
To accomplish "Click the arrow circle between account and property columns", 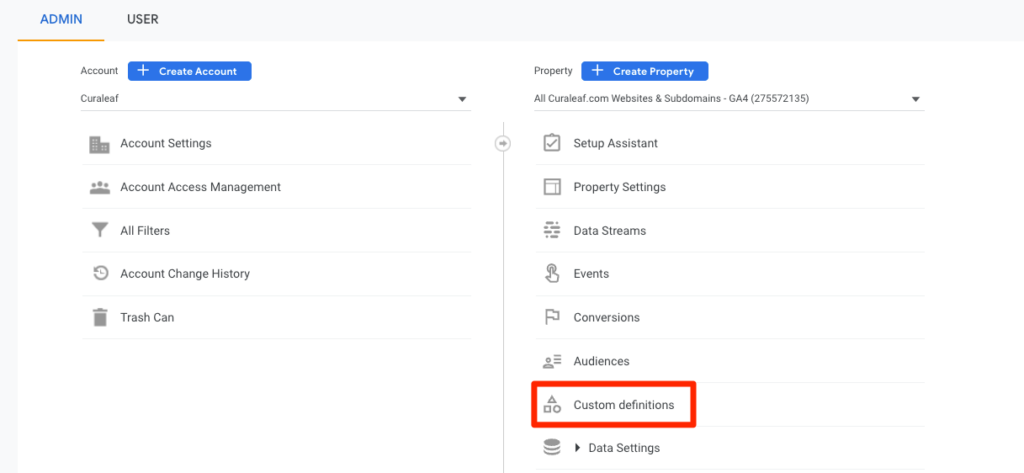I will pos(503,144).
